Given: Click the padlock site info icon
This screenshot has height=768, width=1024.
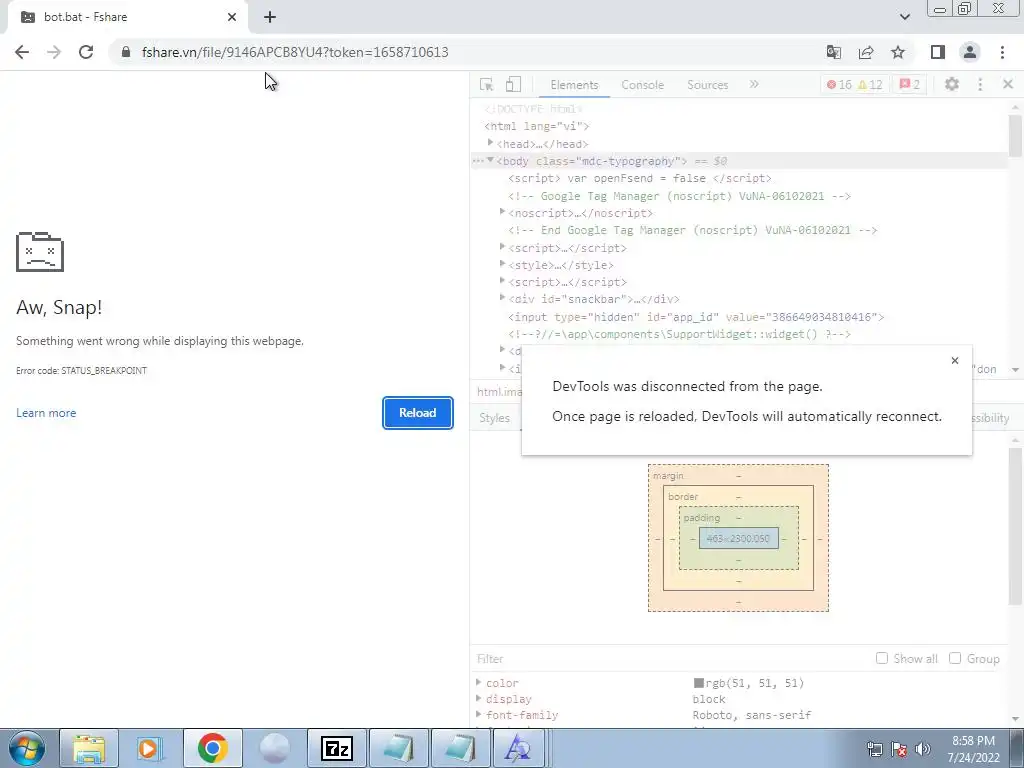Looking at the screenshot, I should [x=126, y=52].
